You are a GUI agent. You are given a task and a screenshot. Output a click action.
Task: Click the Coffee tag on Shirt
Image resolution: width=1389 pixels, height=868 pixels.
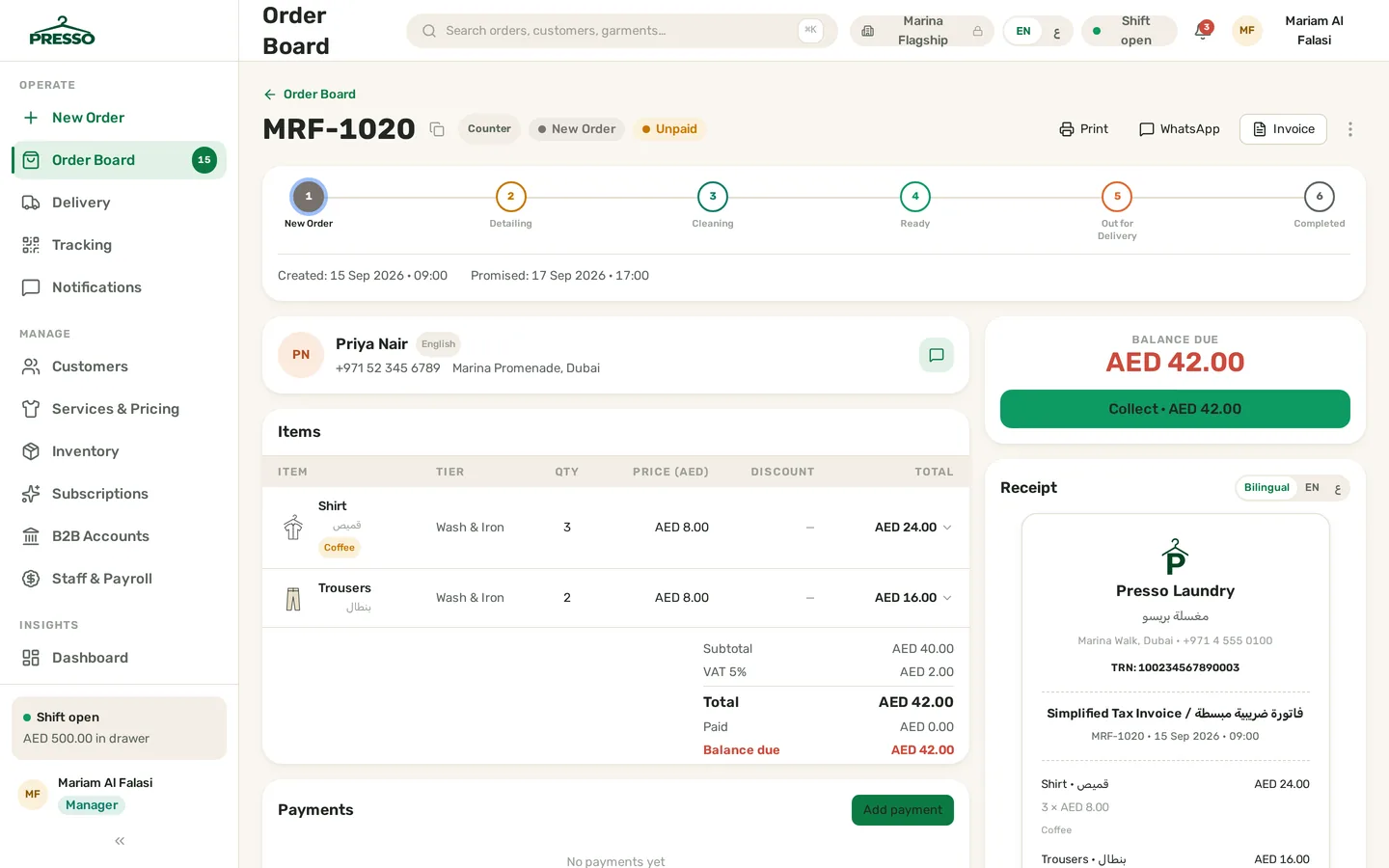(340, 548)
